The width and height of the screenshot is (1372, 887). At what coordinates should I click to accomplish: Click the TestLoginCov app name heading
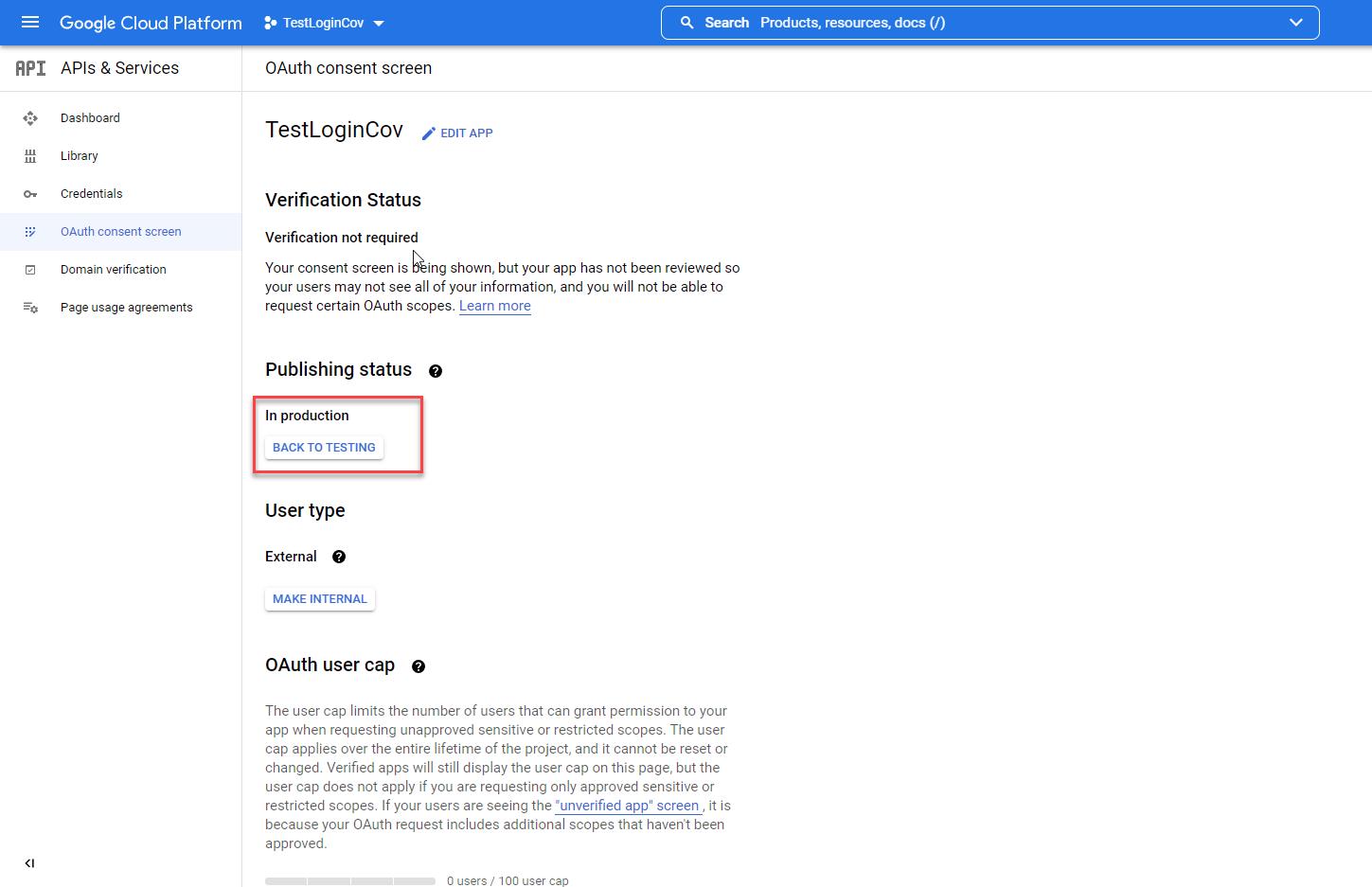pos(334,130)
